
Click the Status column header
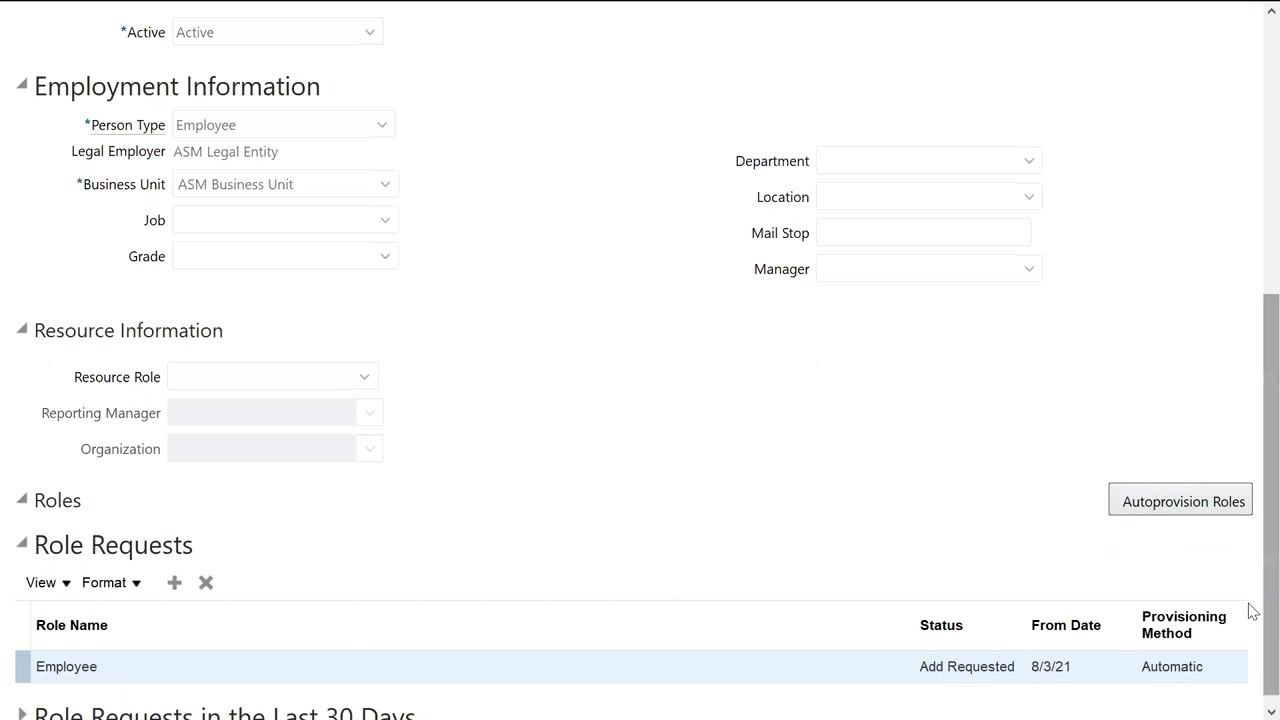[941, 625]
